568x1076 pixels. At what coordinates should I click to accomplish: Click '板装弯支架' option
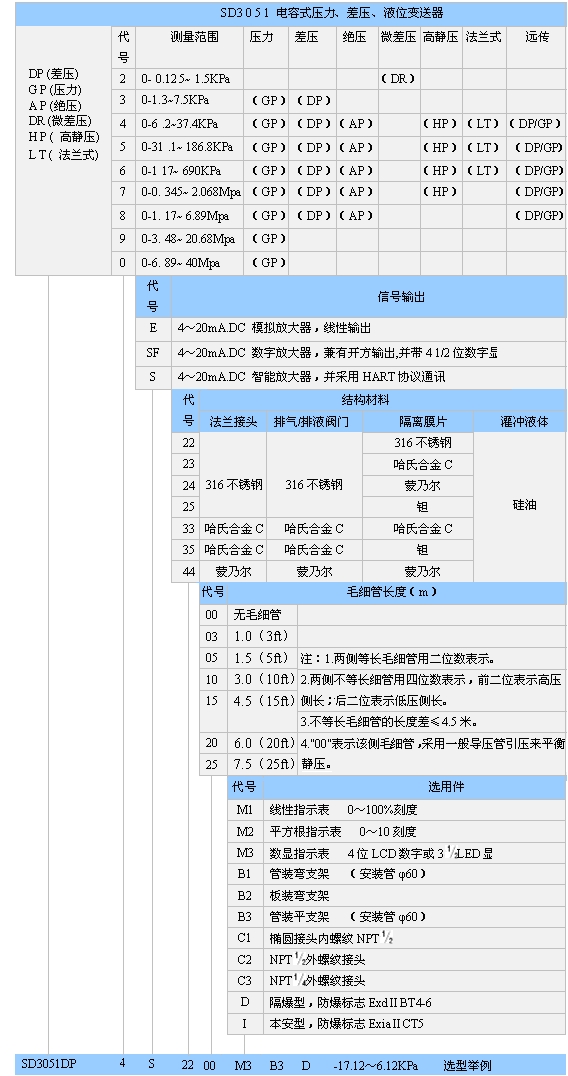[299, 896]
